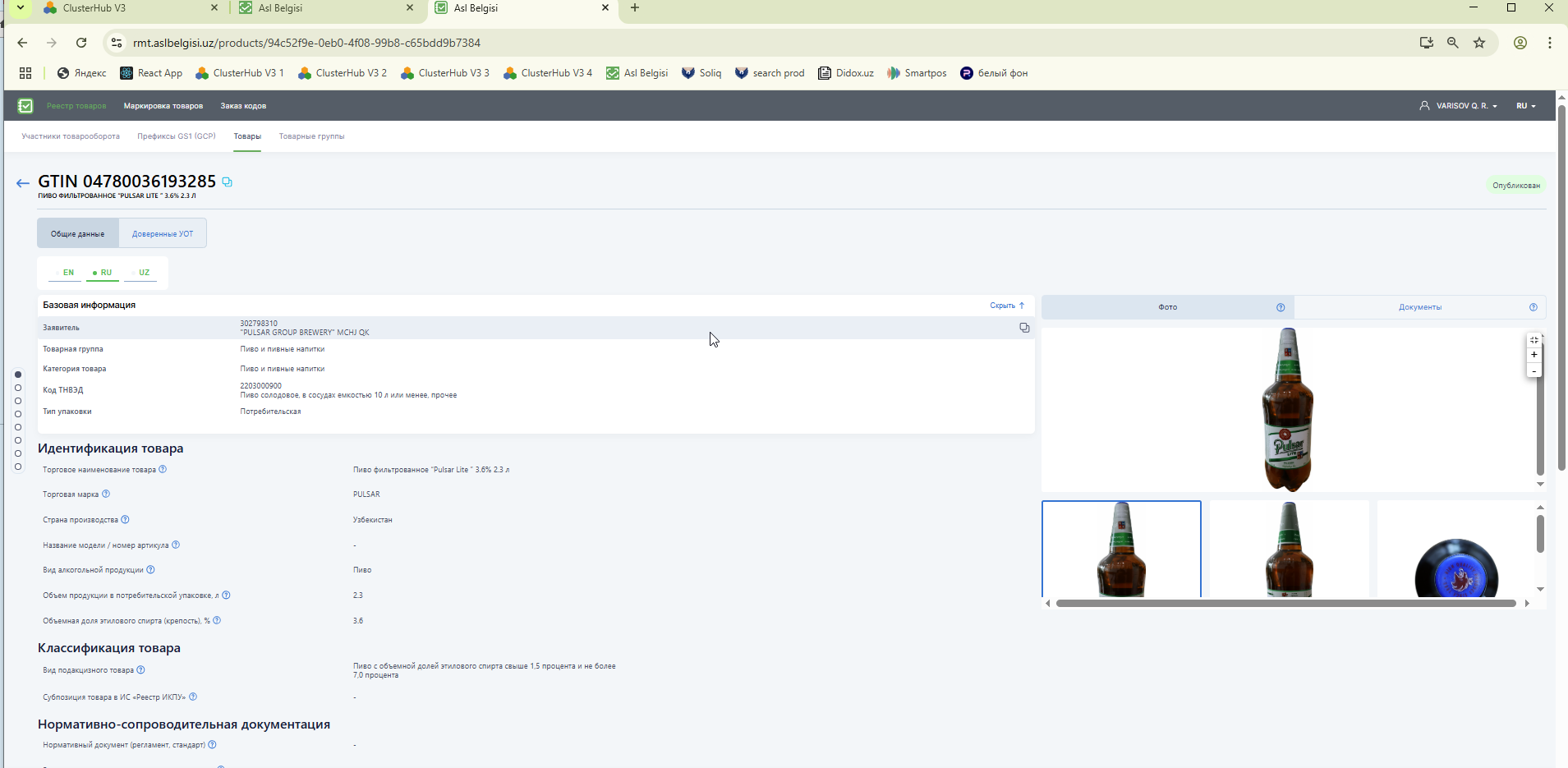1568x768 pixels.
Task: Open the browser zoom magnifier icon
Action: point(1453,43)
